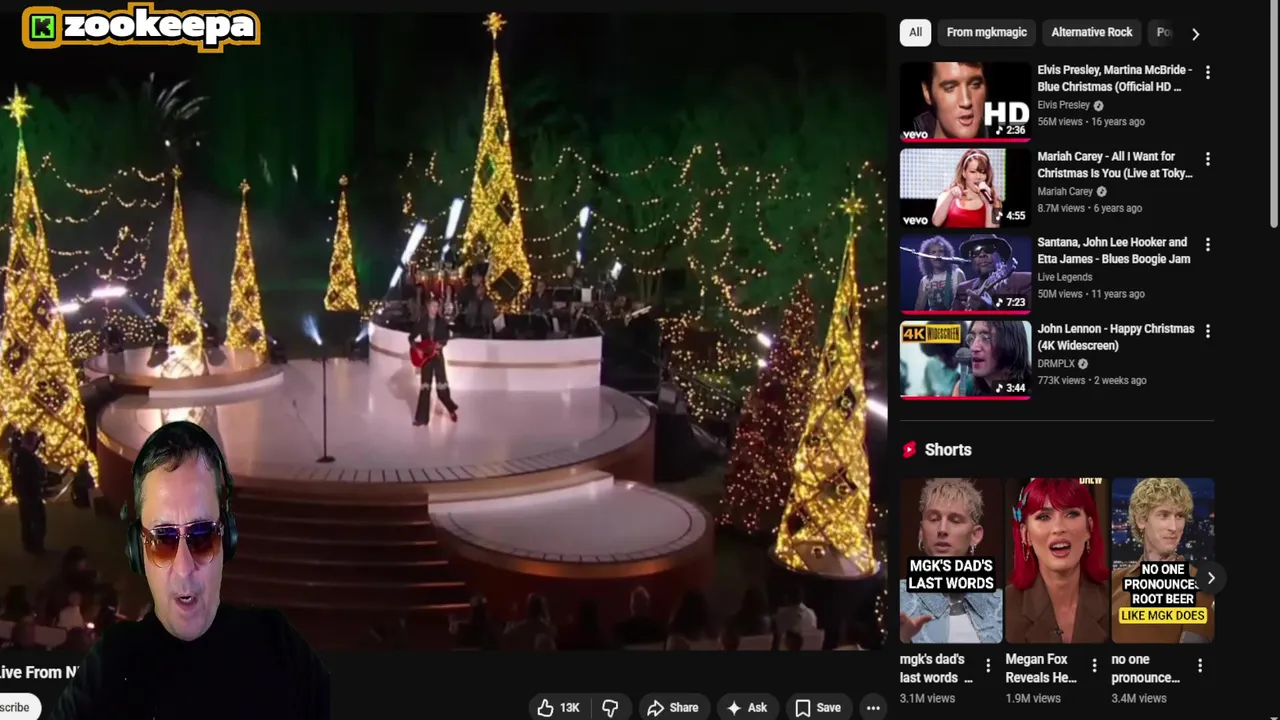
Task: Click the 'Megan Fox Reveals He...' short title
Action: pyautogui.click(x=1041, y=668)
